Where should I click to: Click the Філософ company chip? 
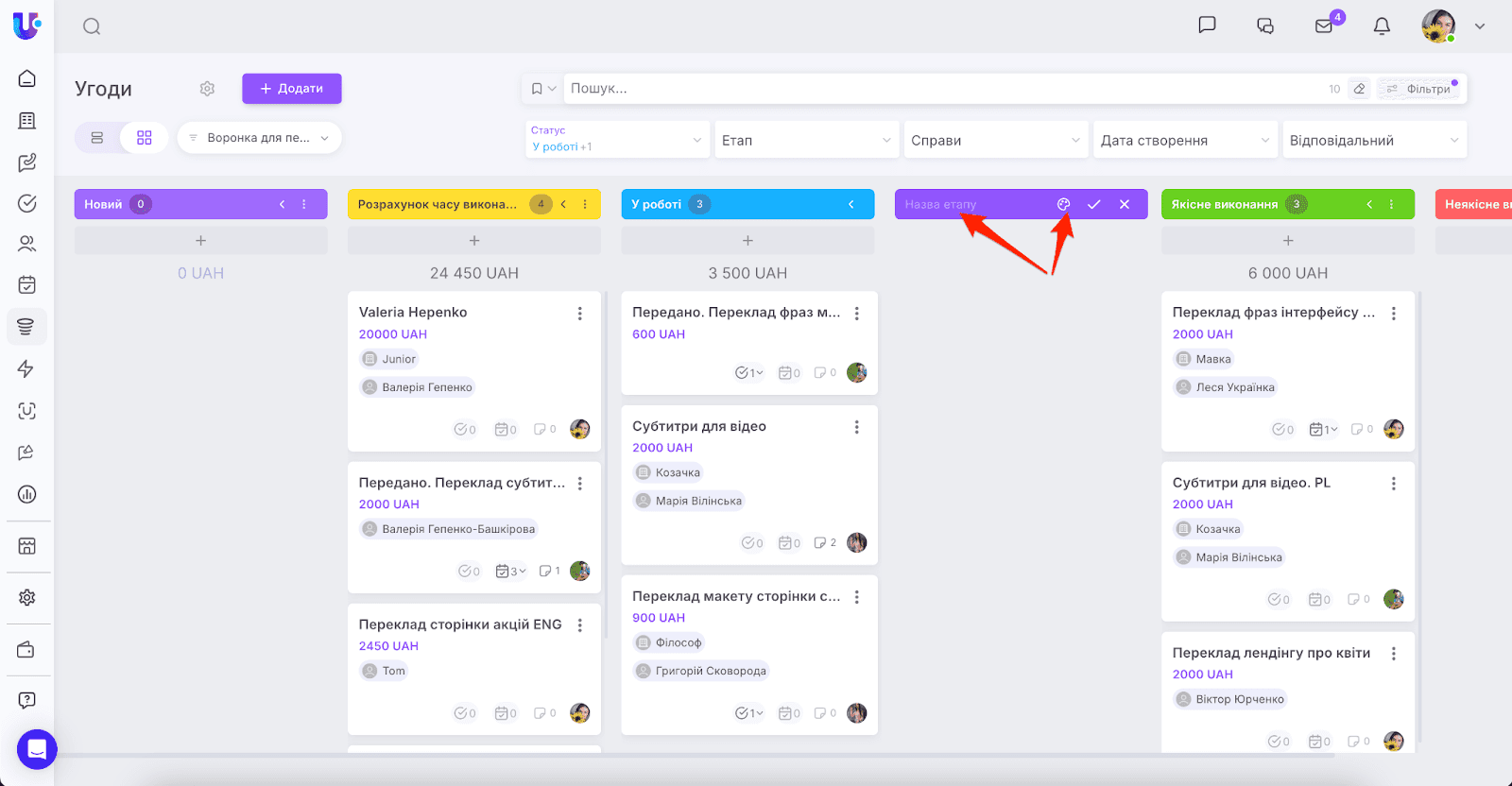(x=669, y=642)
